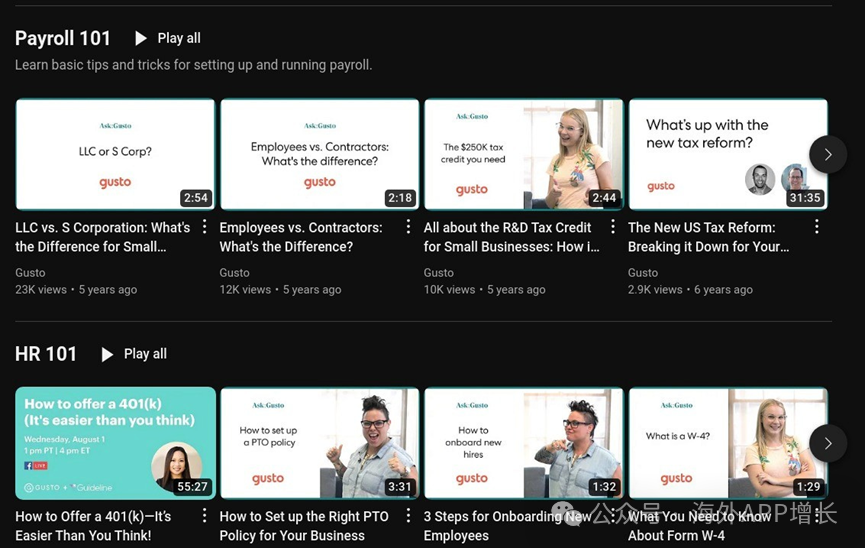The image size is (865, 548).
Task: Open Gusto channel under New US Tax Reform
Action: [643, 273]
